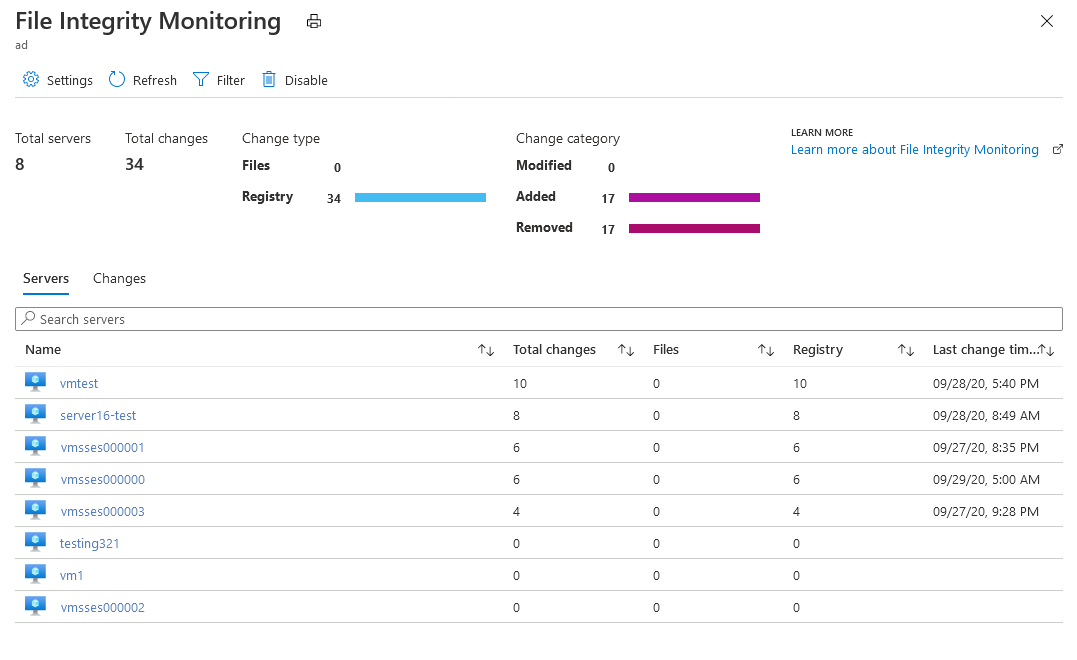Click into the Search servers field
This screenshot has width=1077, height=660.
(x=539, y=319)
